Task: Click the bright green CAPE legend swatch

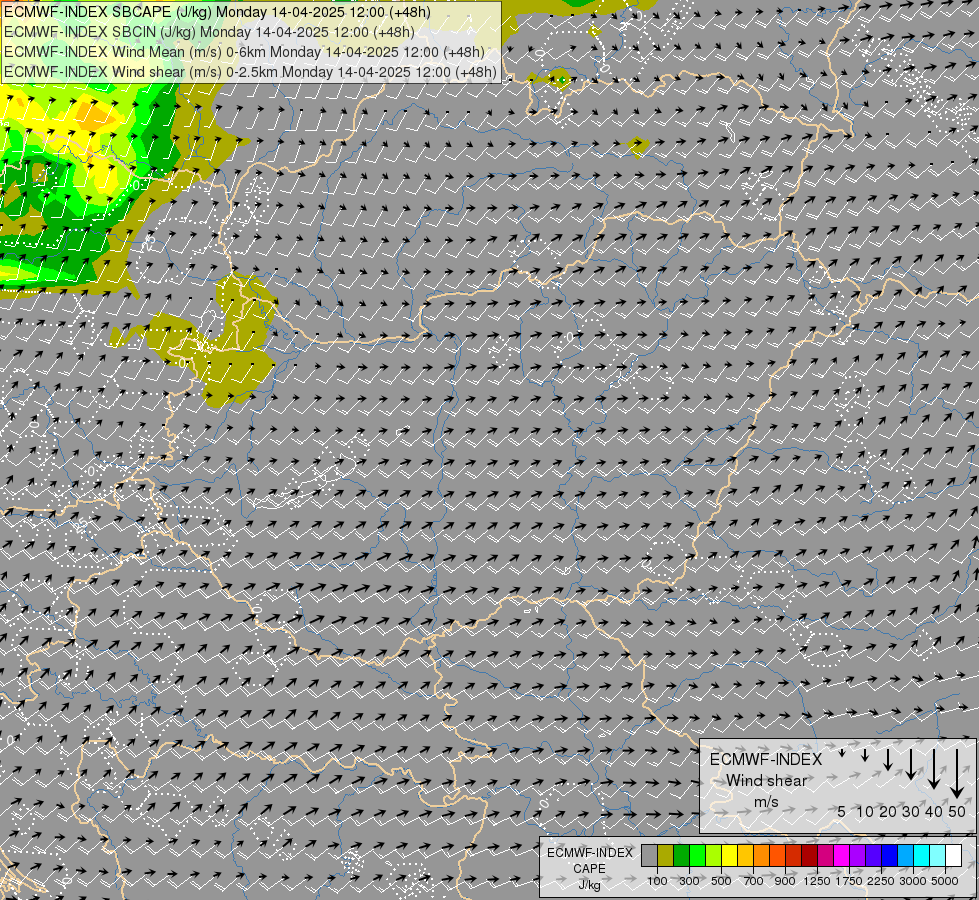Action: 697,855
